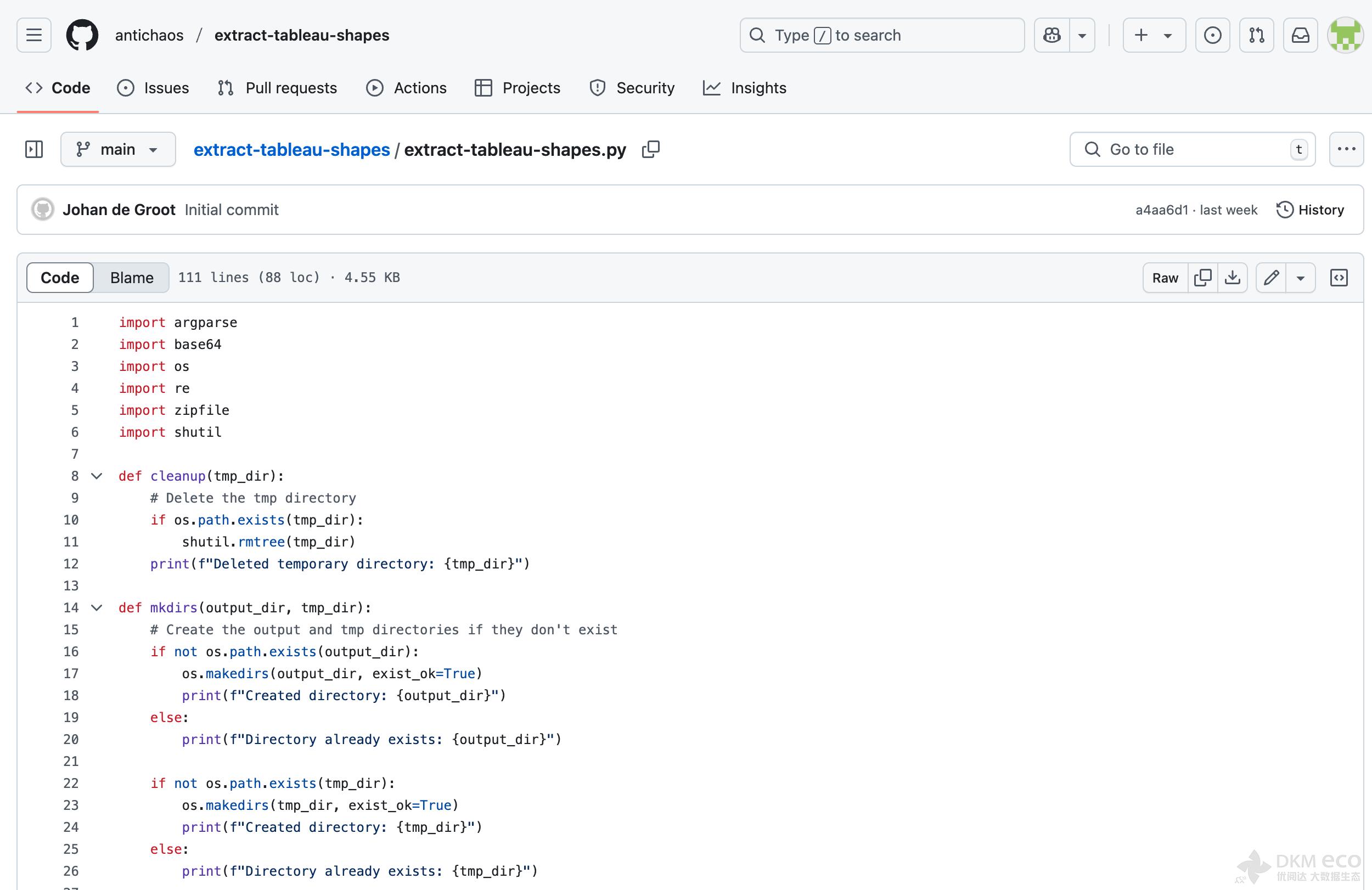
Task: Click the GitHub logo home icon
Action: tap(82, 35)
